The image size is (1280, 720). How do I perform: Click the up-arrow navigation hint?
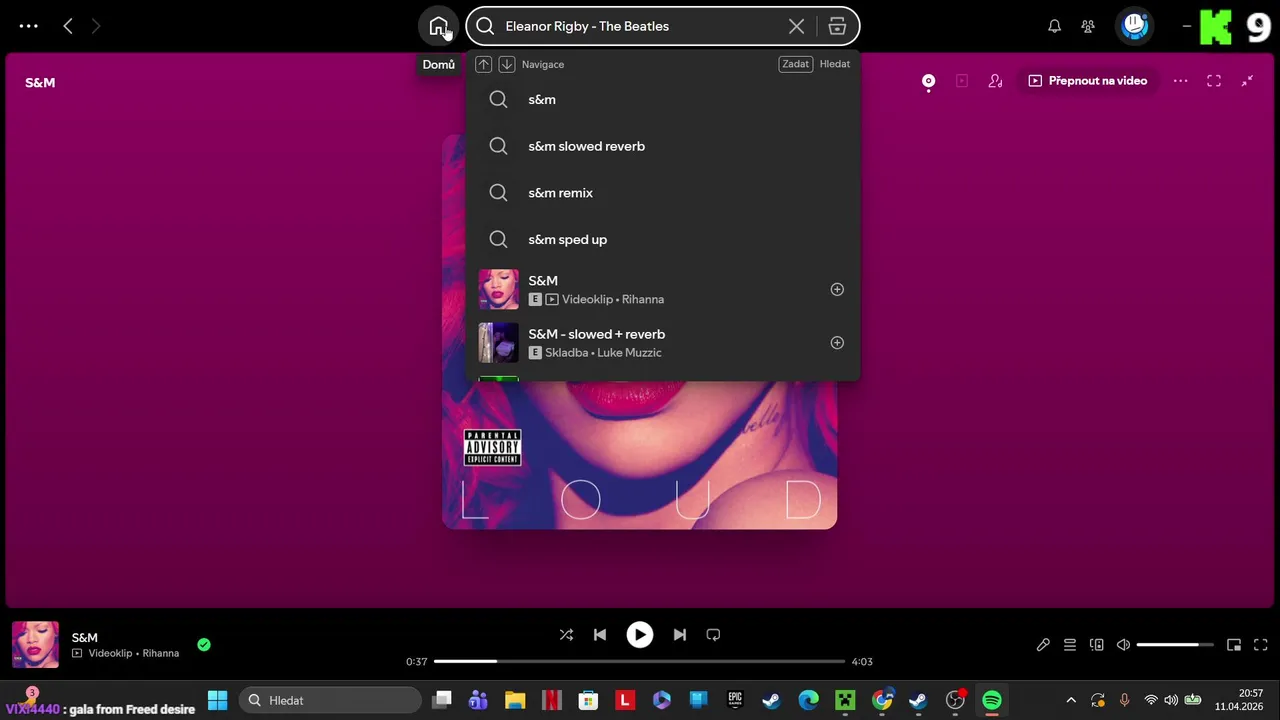[483, 64]
